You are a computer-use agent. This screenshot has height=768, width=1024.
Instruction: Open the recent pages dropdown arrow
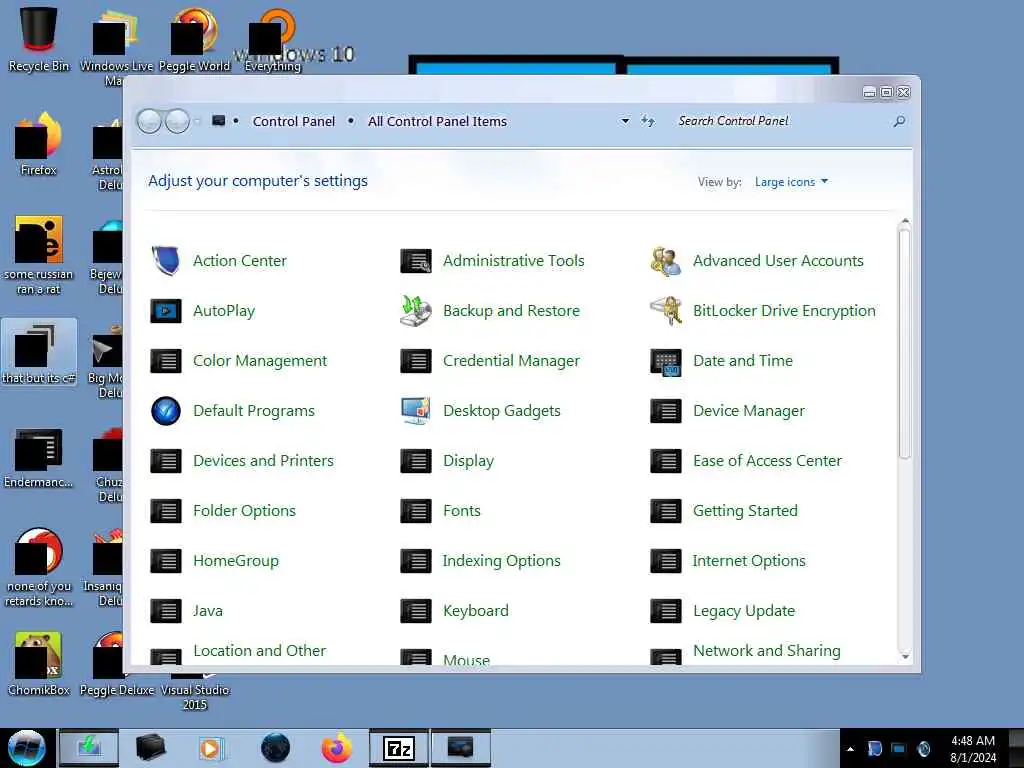197,121
